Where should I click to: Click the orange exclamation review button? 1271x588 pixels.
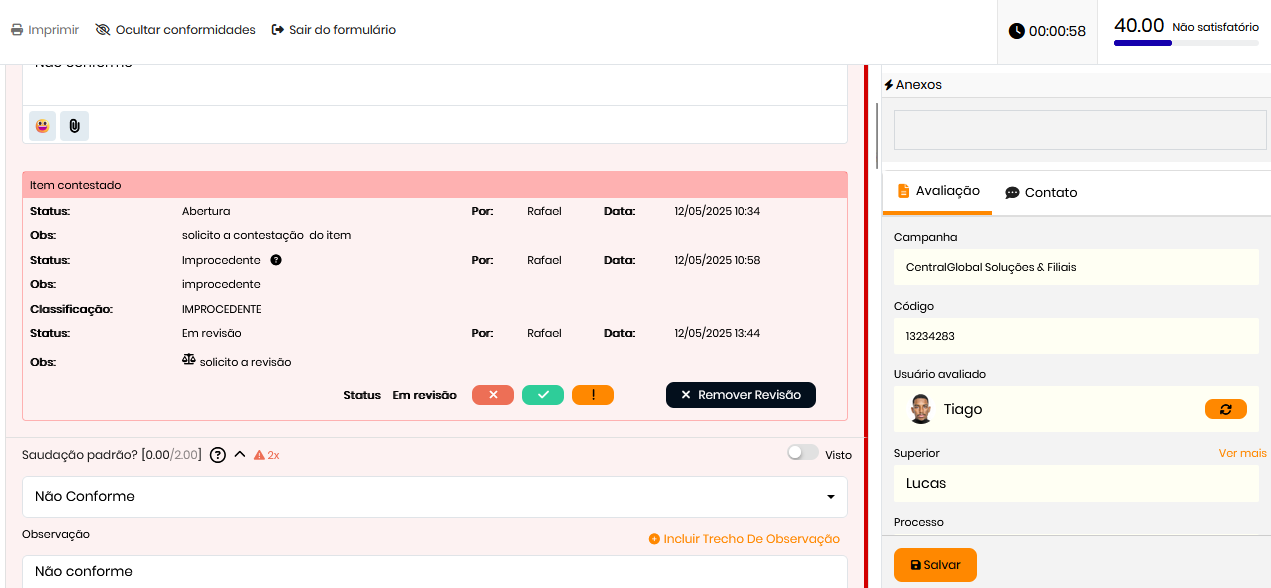(593, 395)
